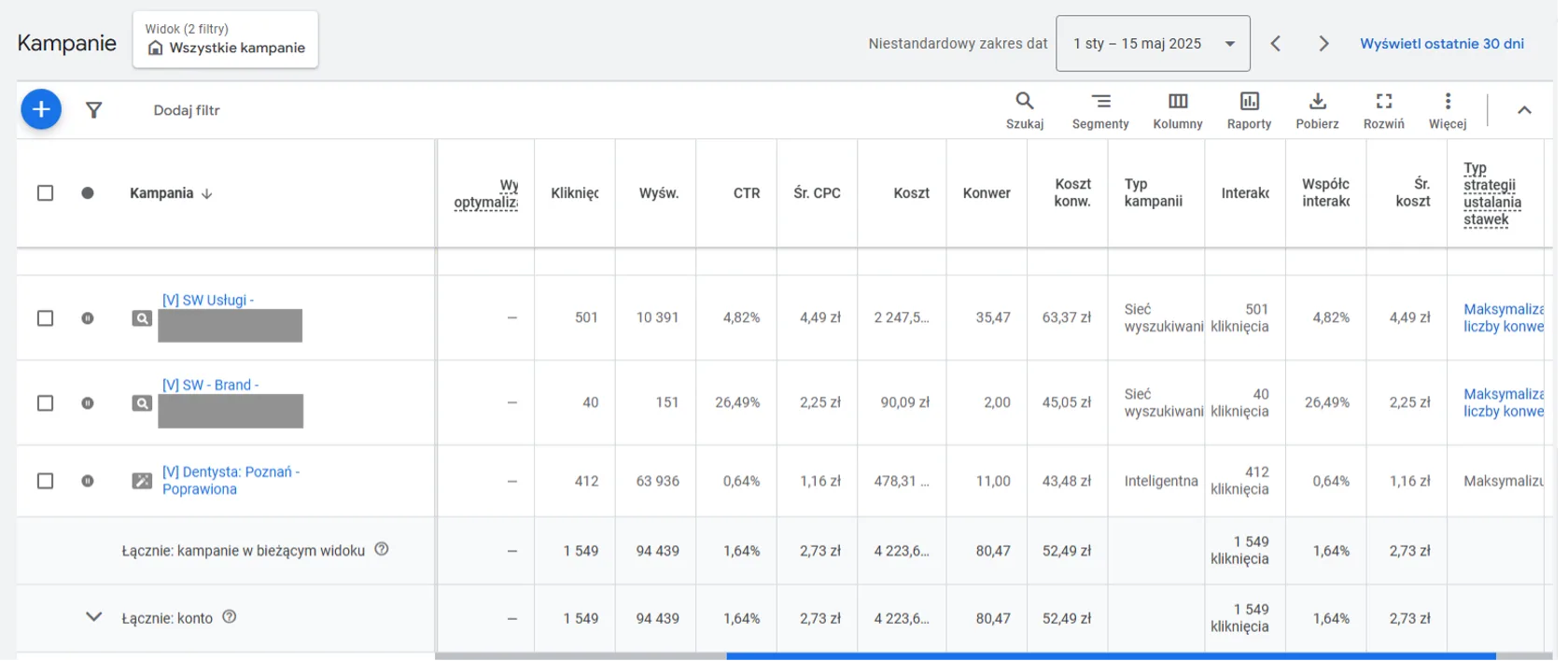The height and width of the screenshot is (661, 1568).
Task: Open the Wszystkie kampanie view selector
Action: (x=226, y=40)
